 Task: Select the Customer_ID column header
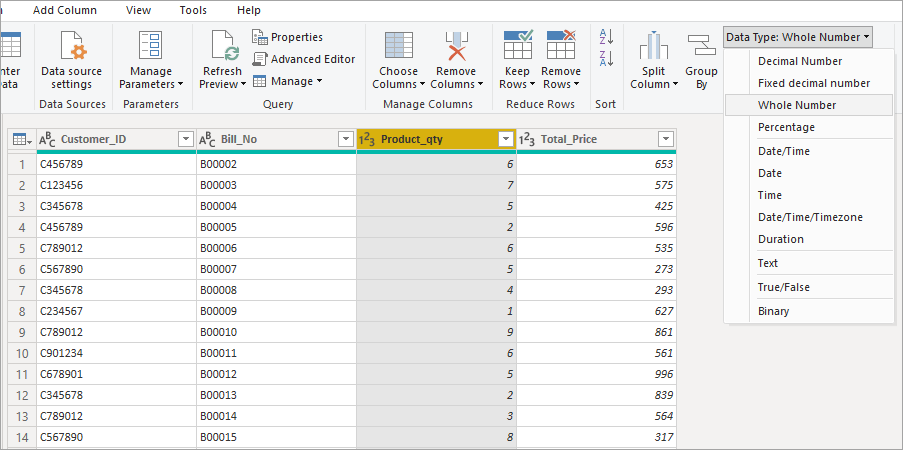click(116, 139)
